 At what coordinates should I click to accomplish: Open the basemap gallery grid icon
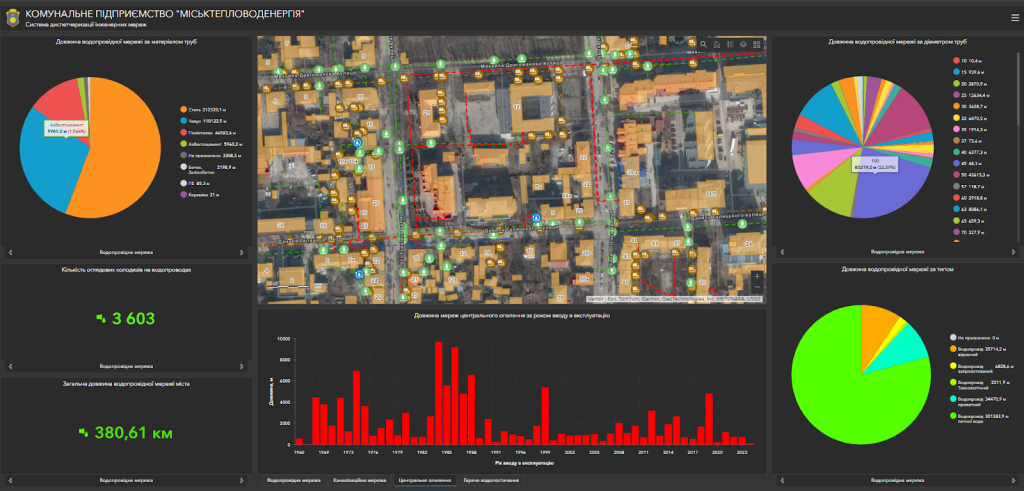point(757,45)
